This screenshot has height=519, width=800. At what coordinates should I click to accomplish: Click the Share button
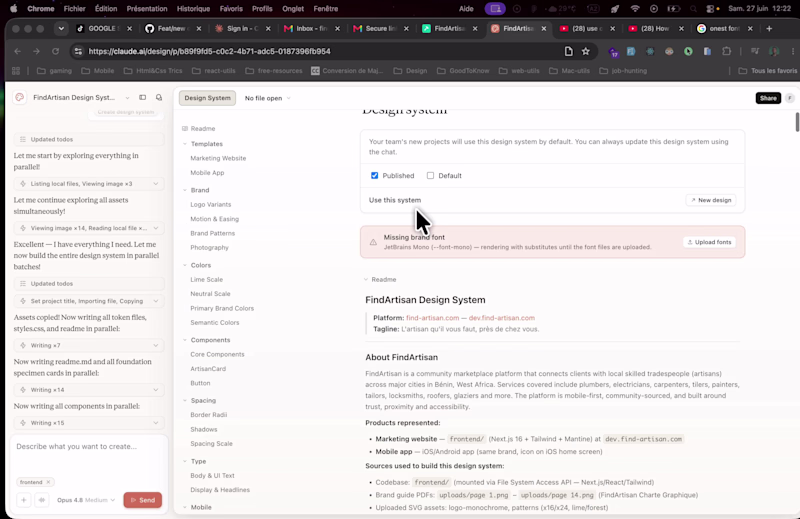(x=768, y=98)
